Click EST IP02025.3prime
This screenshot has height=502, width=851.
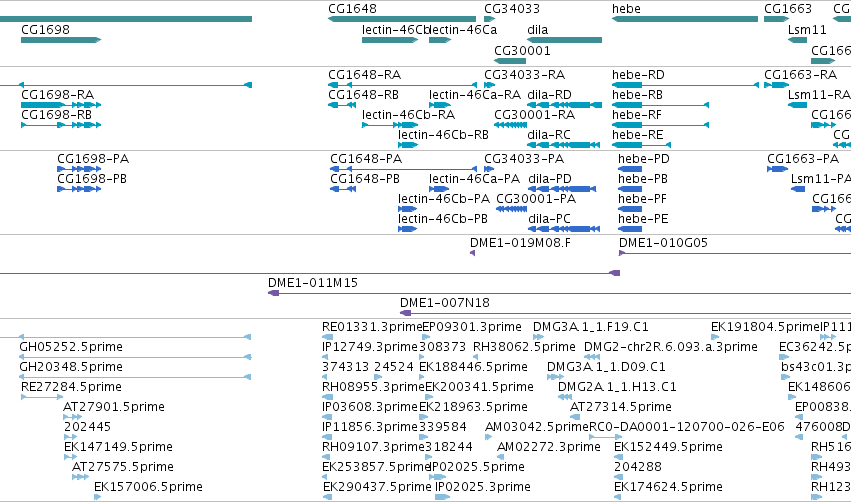point(482,487)
